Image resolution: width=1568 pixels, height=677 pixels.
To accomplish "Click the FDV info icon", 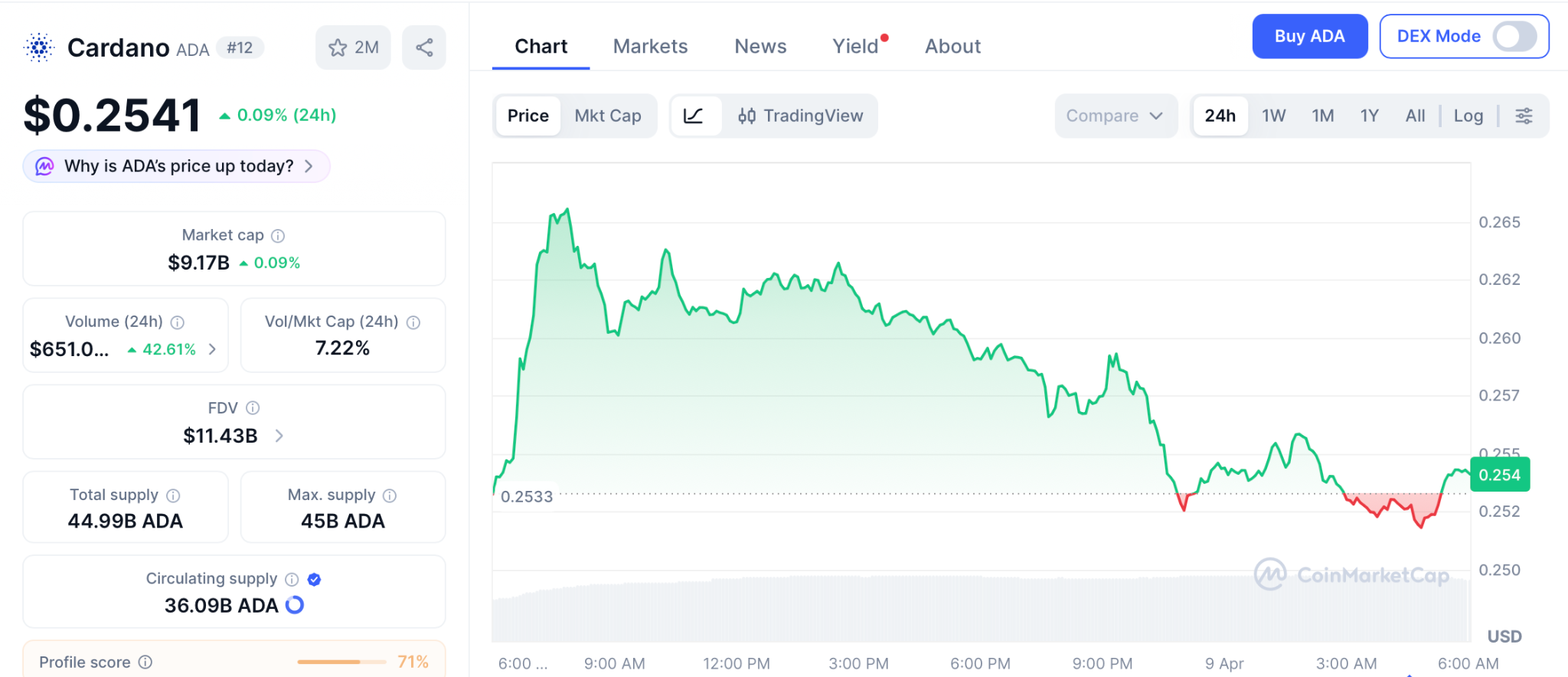I will click(253, 408).
